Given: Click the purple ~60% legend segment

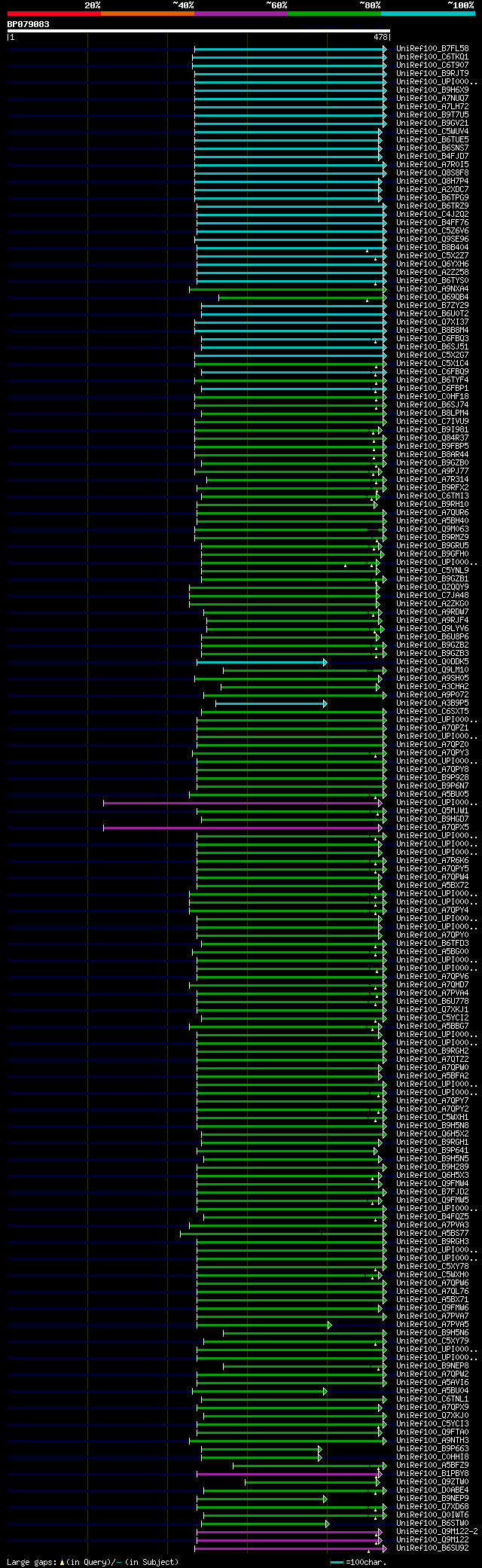Looking at the screenshot, I should click(x=241, y=14).
